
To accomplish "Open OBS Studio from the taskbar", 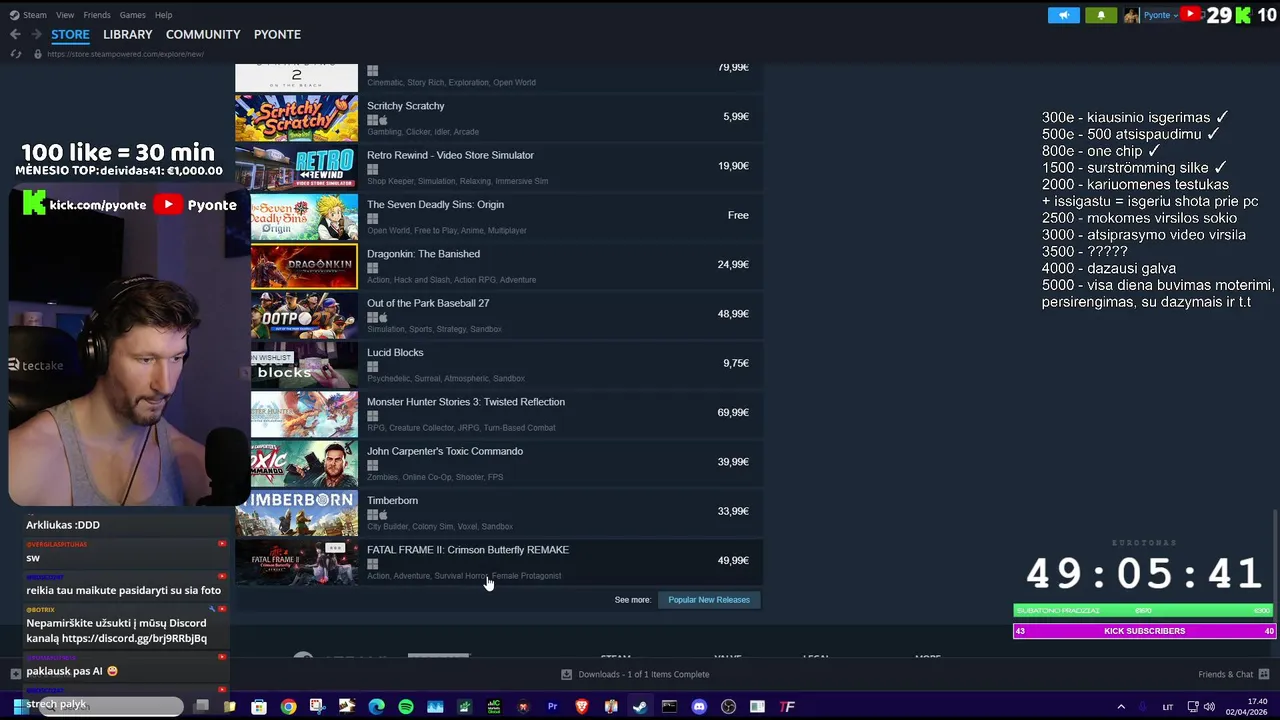I will click(728, 707).
